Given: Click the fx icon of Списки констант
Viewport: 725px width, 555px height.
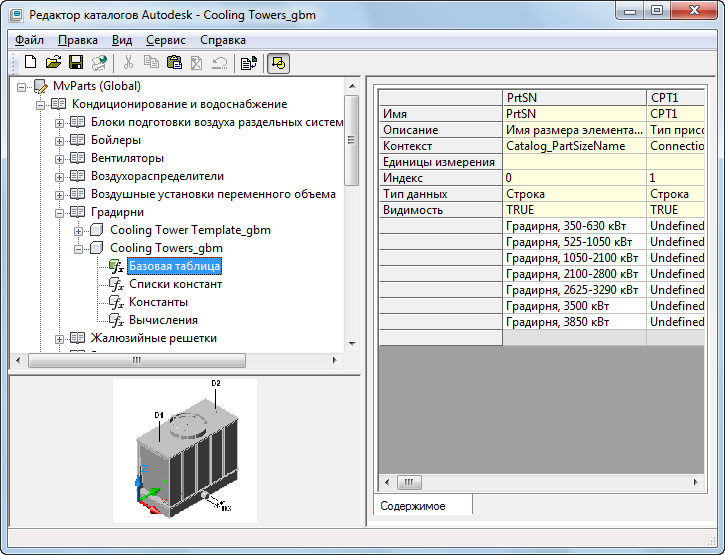Looking at the screenshot, I should (116, 284).
